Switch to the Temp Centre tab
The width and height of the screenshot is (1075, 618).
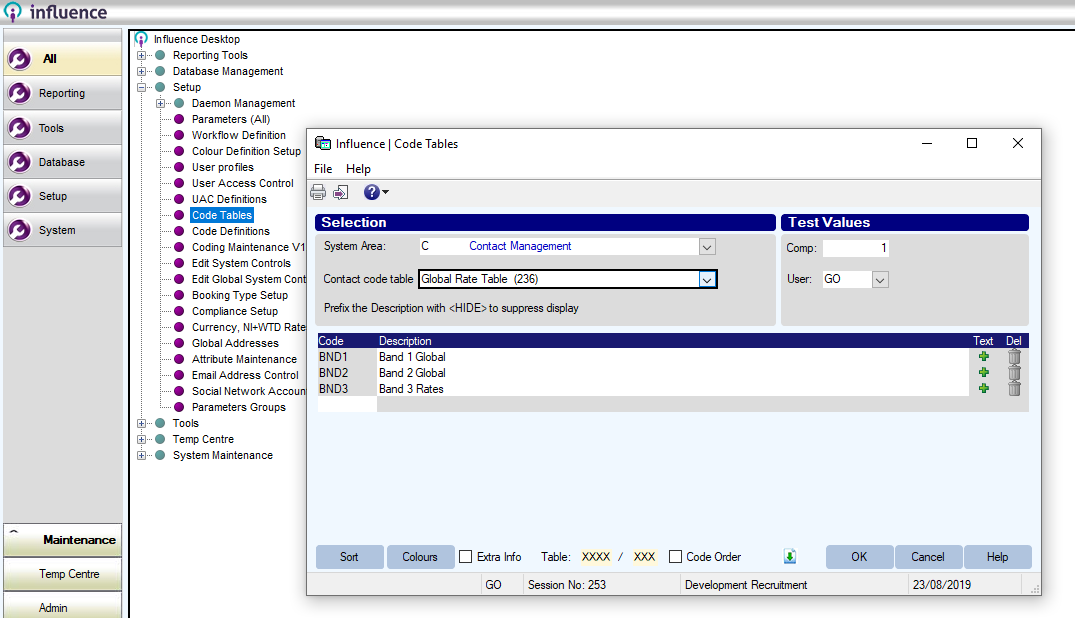[62, 574]
